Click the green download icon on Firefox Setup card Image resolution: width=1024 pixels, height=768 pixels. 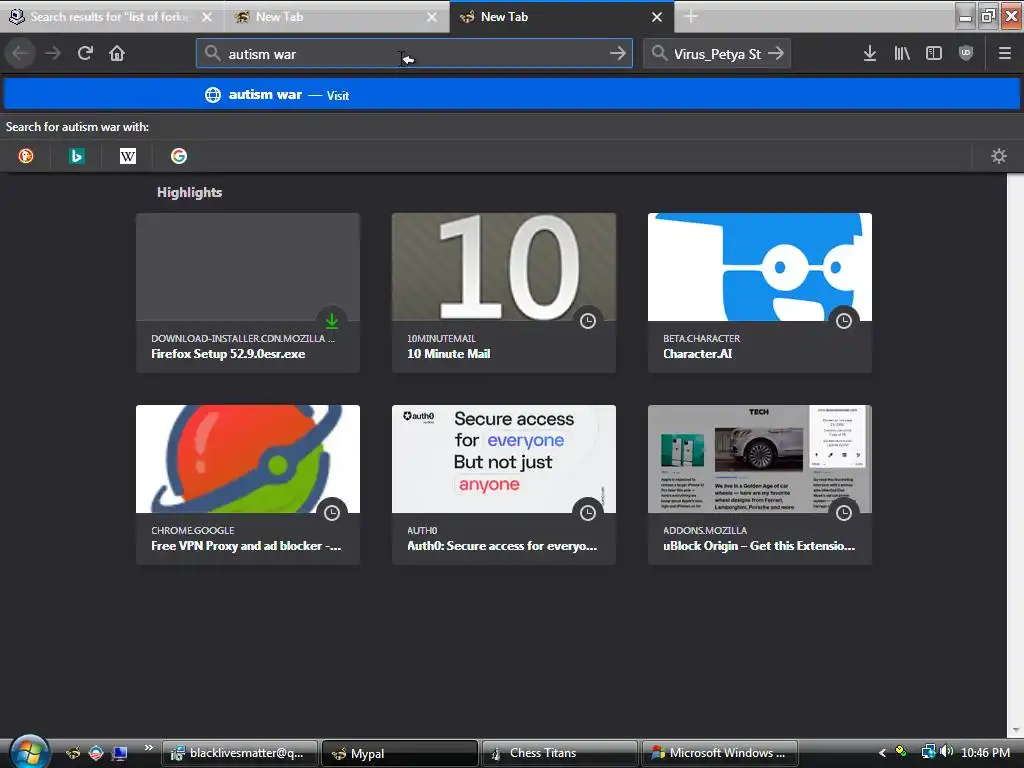[332, 321]
